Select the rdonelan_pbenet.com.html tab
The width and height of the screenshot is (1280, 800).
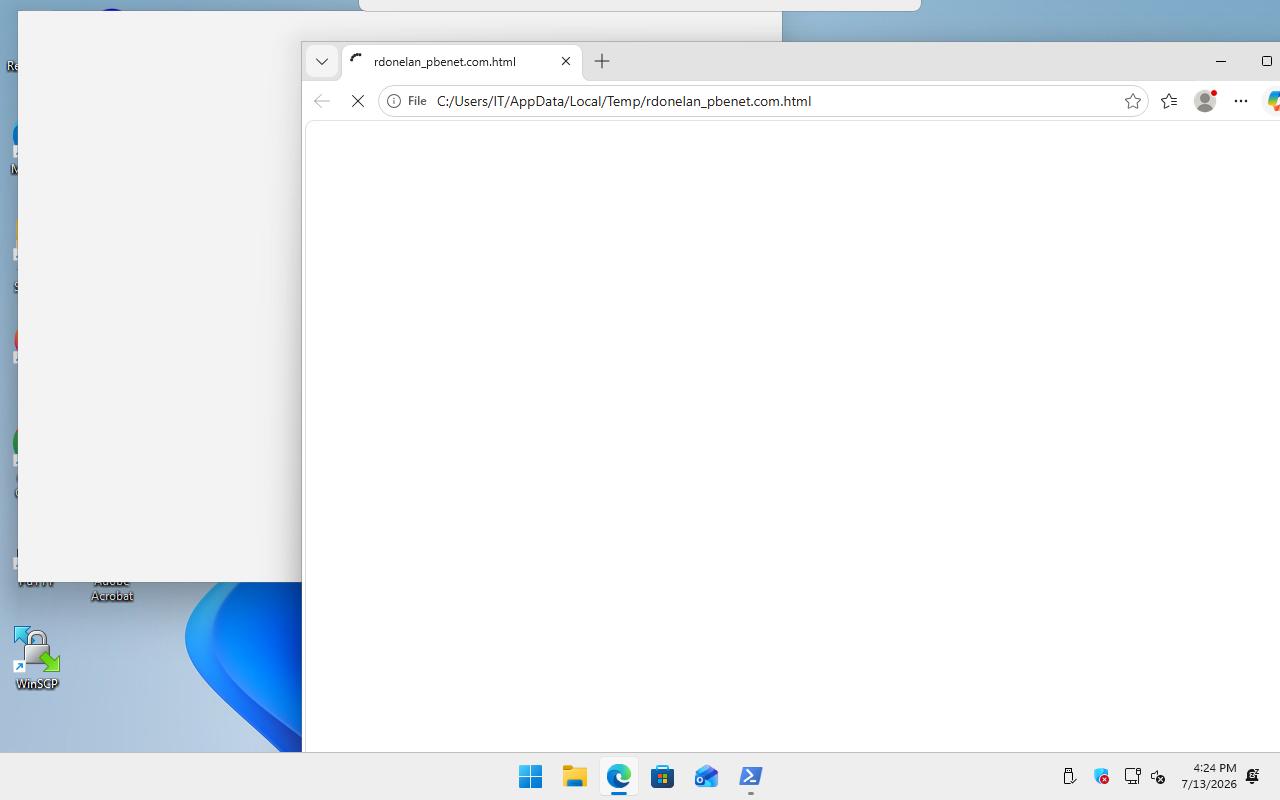462,61
